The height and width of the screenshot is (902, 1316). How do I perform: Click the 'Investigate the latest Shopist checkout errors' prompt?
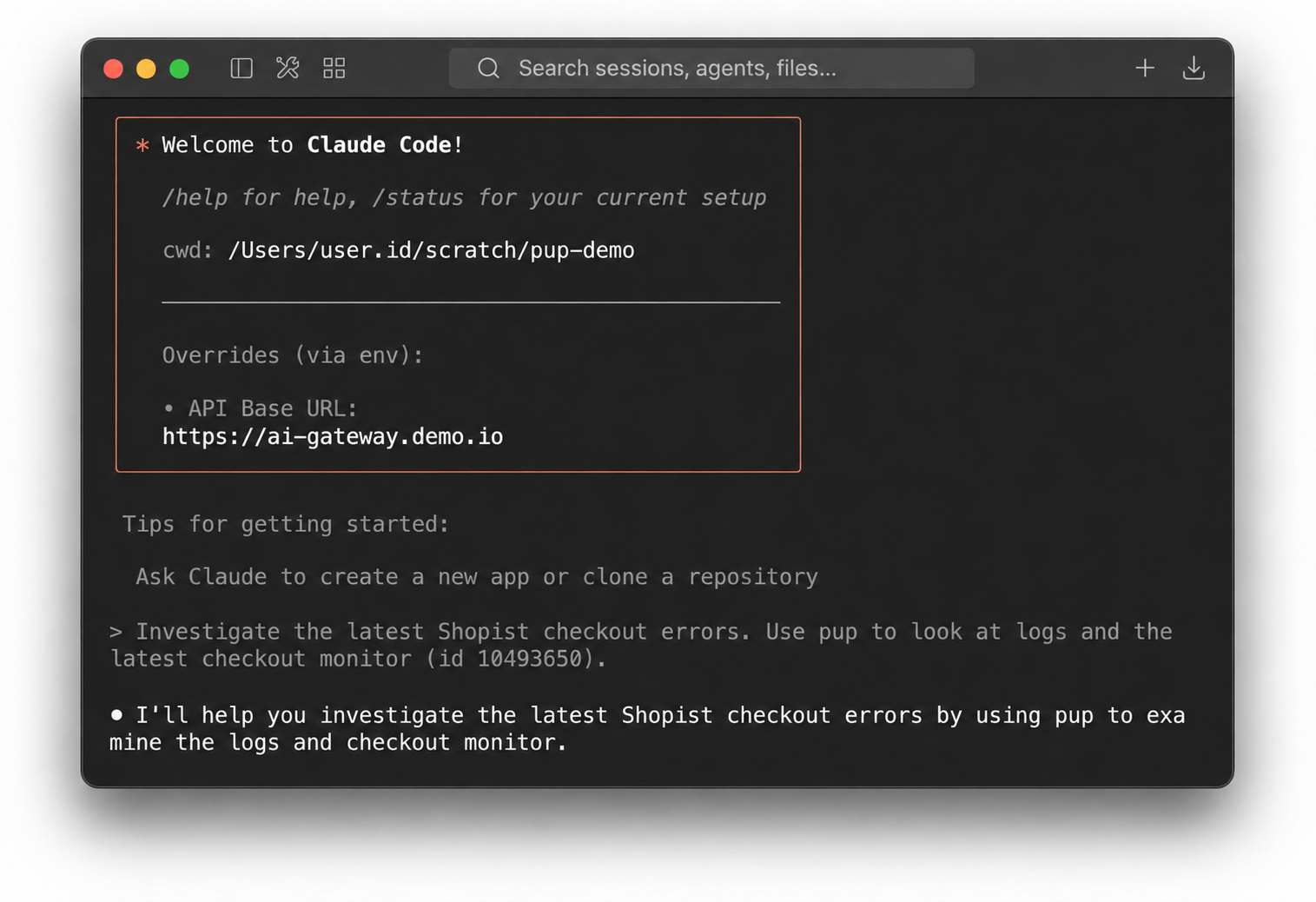pyautogui.click(x=641, y=645)
